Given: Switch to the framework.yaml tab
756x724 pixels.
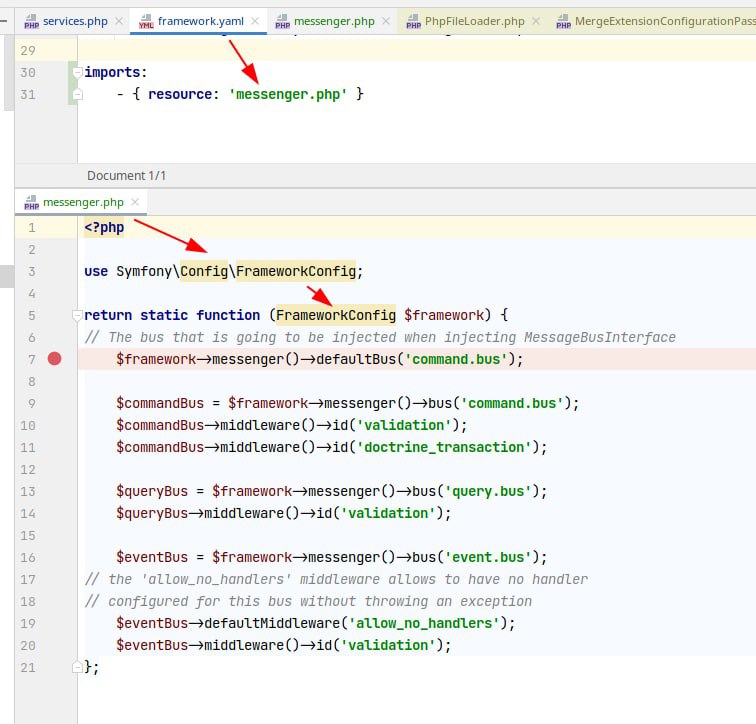Looking at the screenshot, I should point(201,21).
